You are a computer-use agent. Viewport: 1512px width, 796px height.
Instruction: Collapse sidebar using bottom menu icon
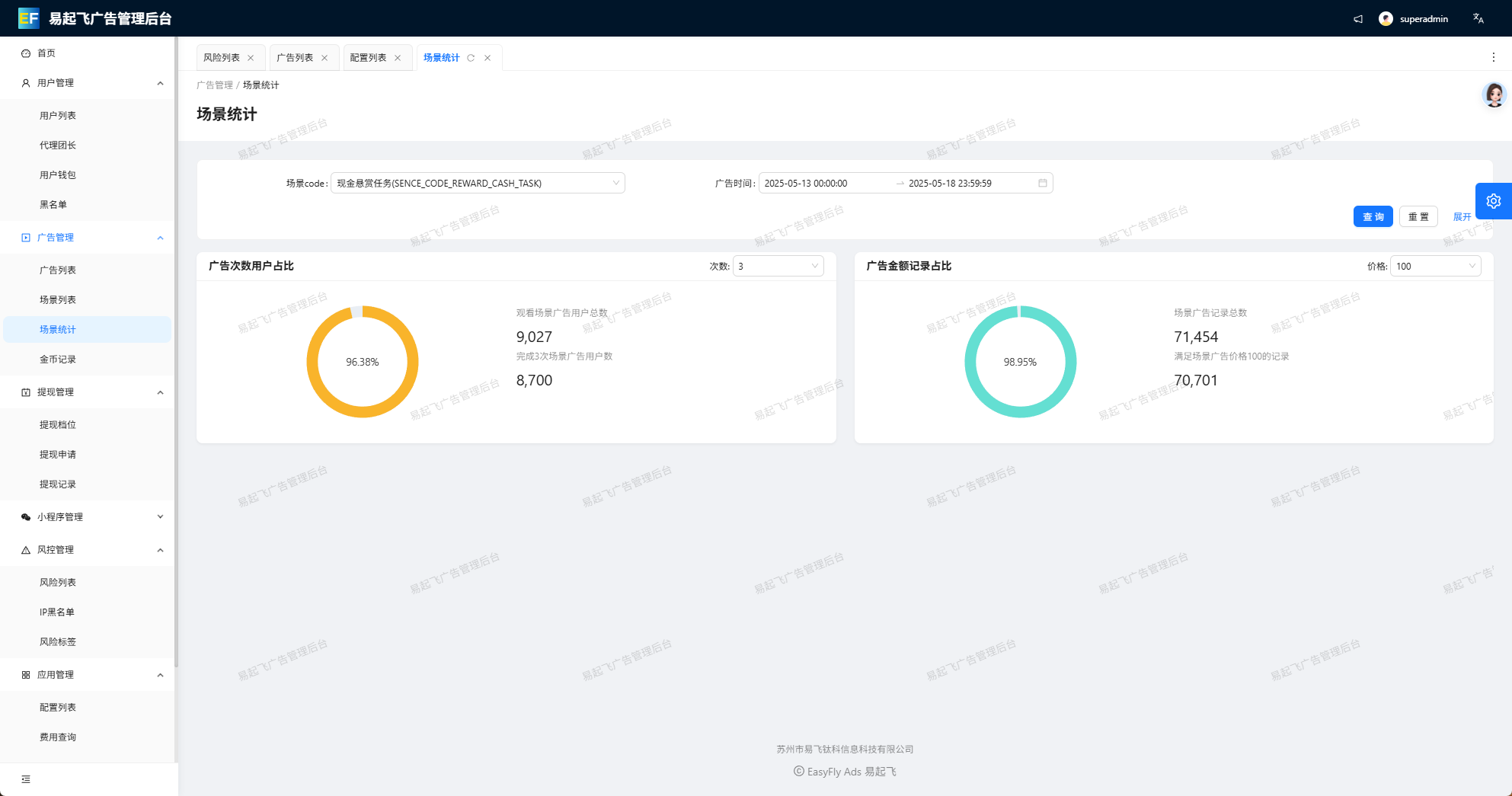pos(26,779)
